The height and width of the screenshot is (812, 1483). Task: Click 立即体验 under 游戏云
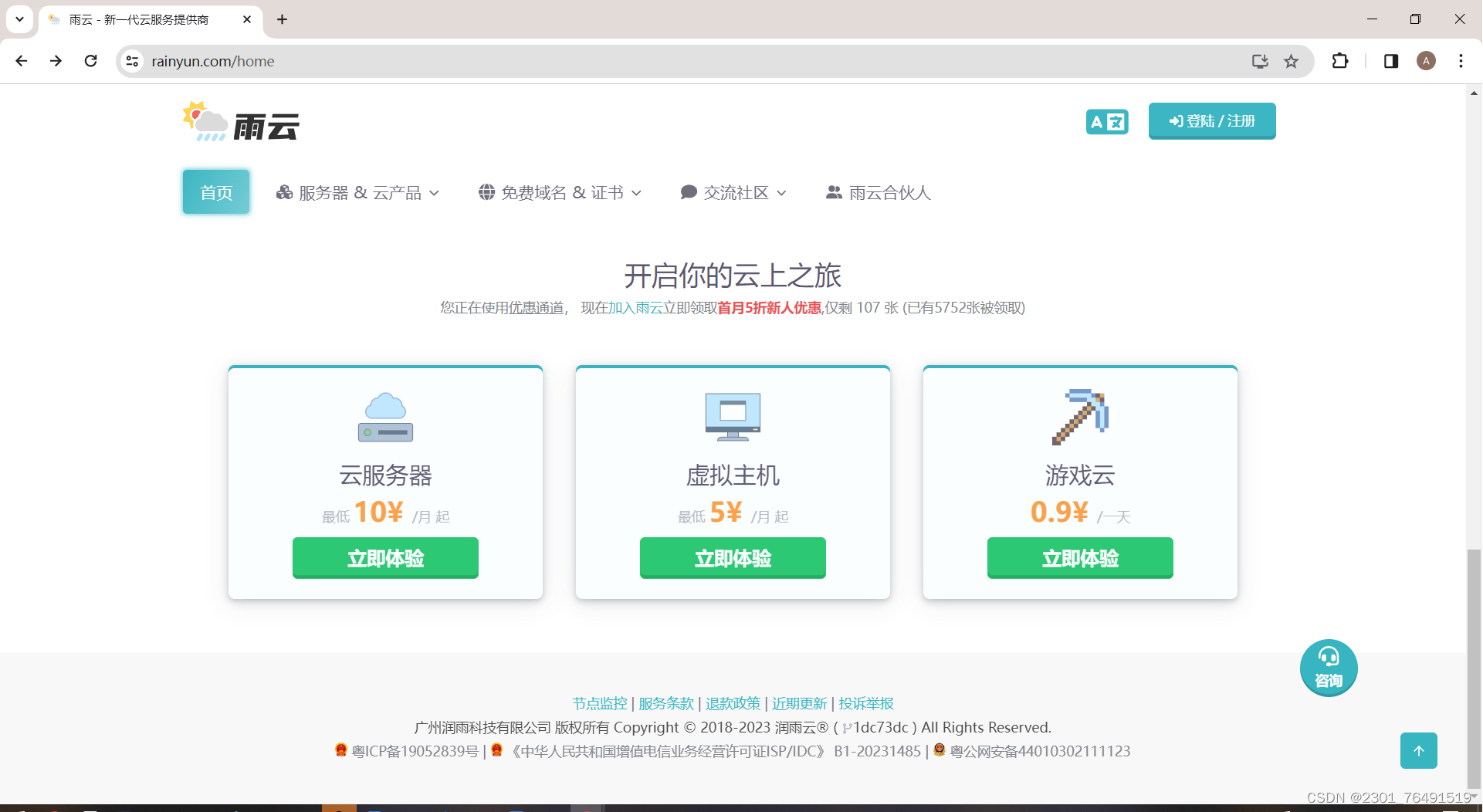1080,558
